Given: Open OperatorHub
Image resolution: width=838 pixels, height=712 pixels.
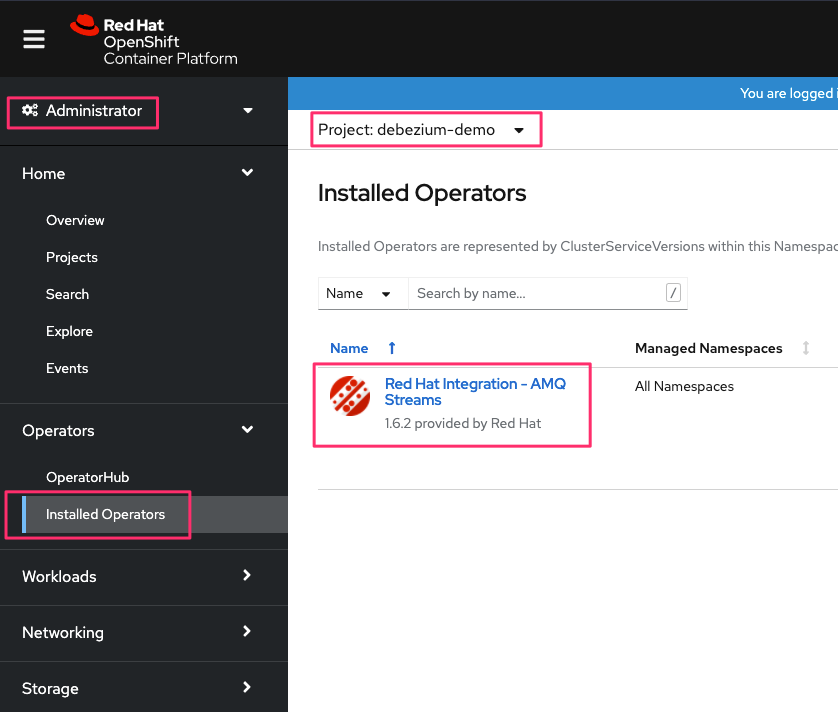Looking at the screenshot, I should (x=88, y=477).
